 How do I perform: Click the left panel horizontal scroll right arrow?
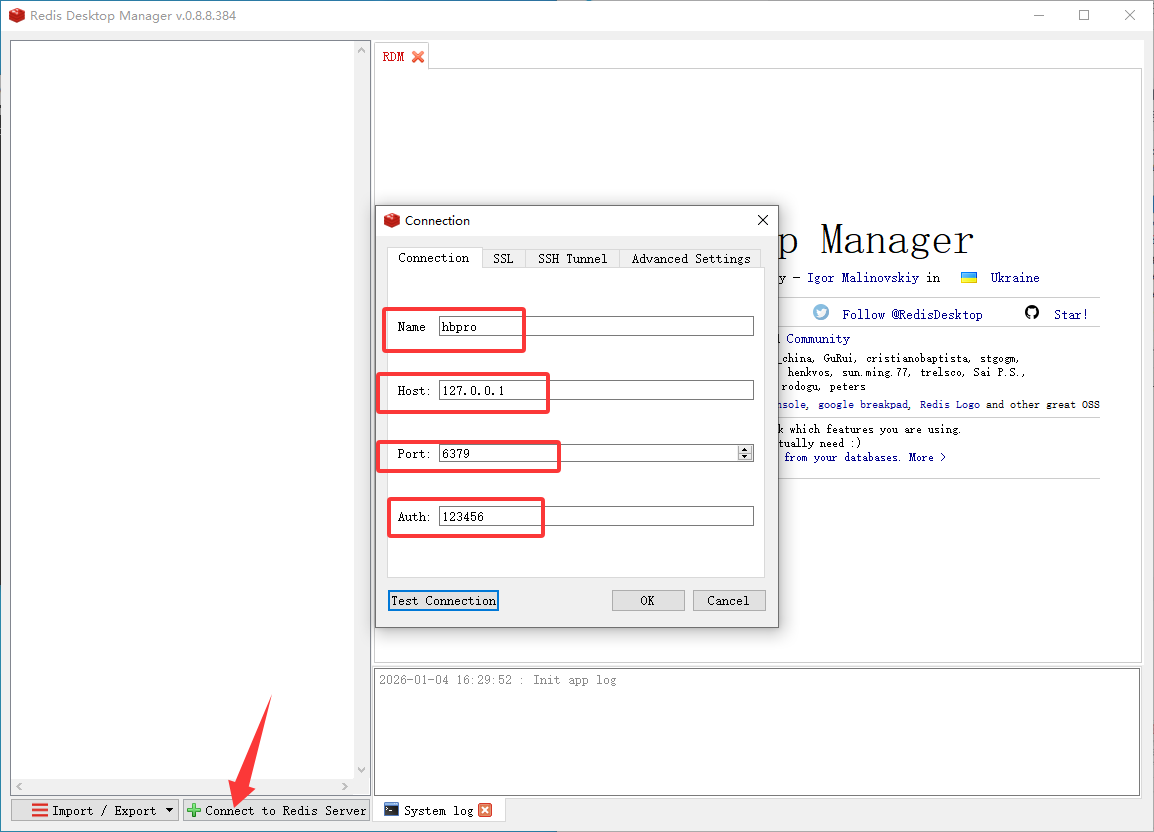344,786
